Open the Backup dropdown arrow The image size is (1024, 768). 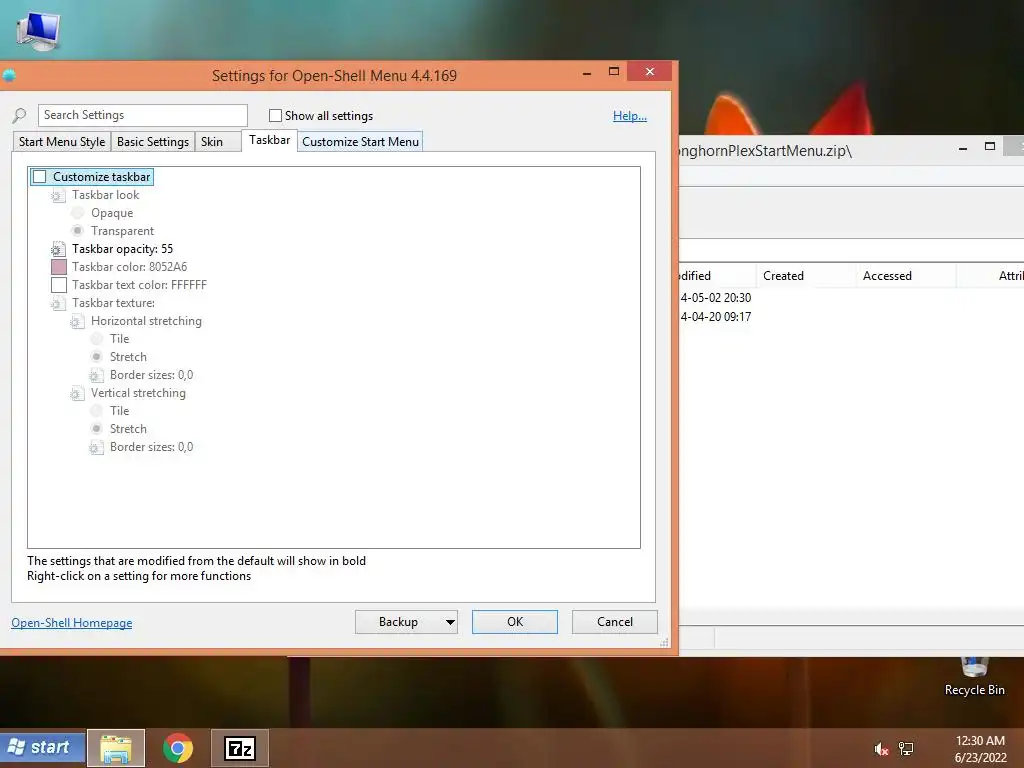(x=450, y=622)
